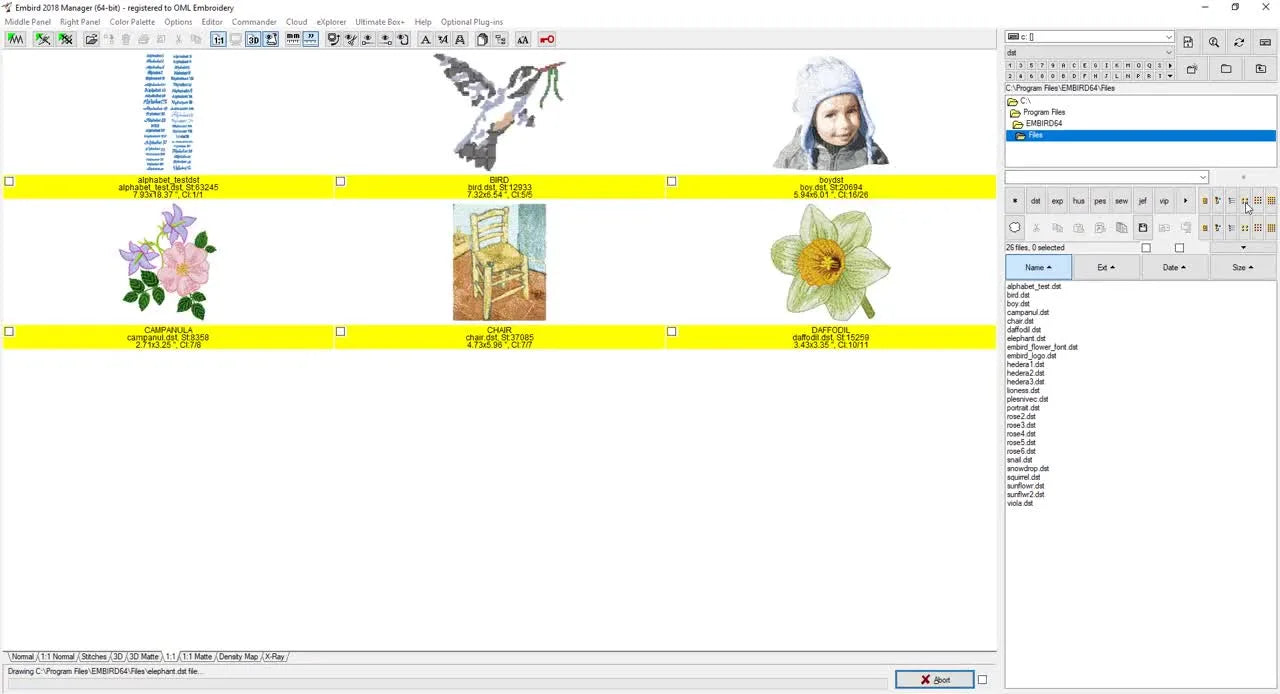Open the Commander menu

[x=254, y=21]
